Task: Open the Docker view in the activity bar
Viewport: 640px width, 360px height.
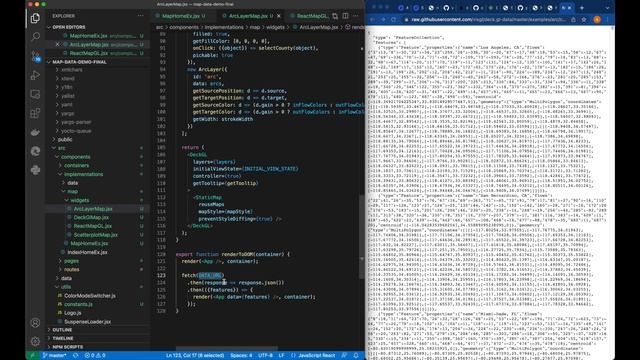Action: 36,132
